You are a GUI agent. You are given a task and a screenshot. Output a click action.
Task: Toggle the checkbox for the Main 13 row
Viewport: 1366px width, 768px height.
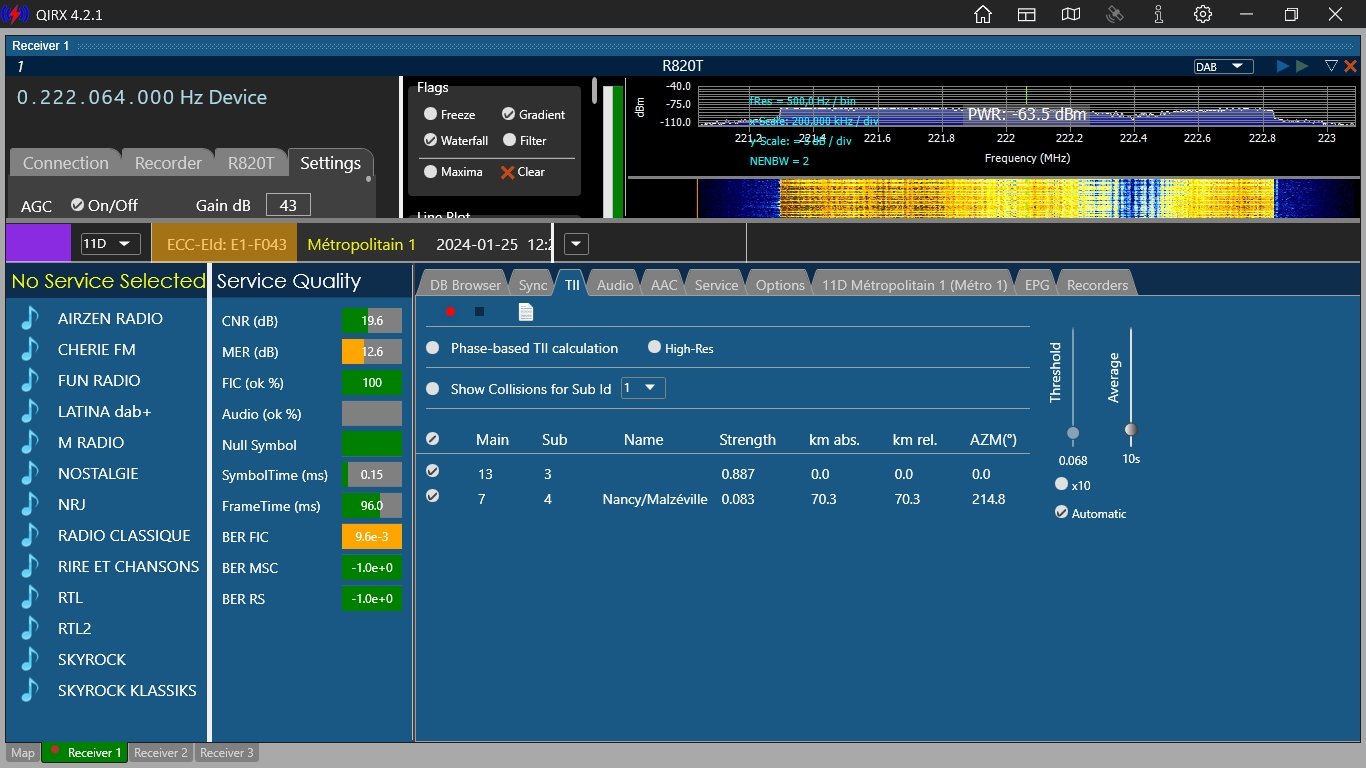coord(432,470)
